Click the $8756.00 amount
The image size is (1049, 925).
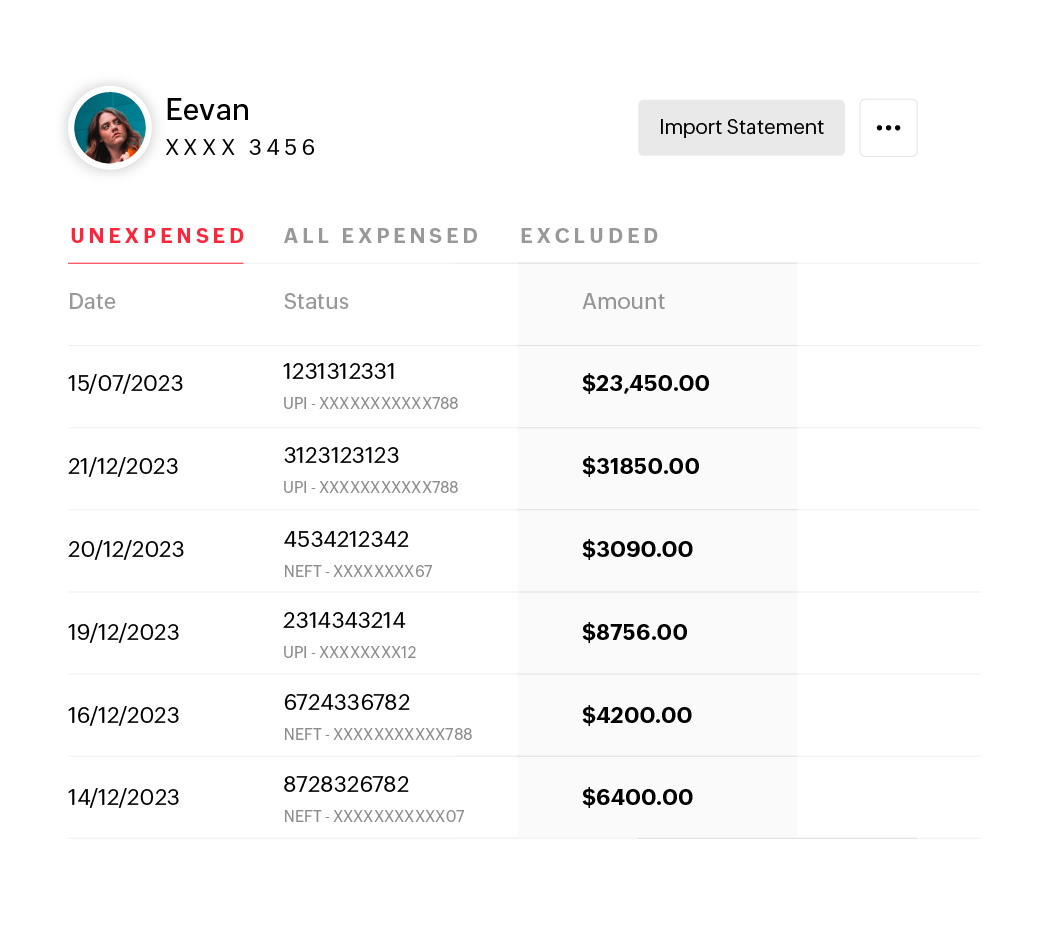[x=634, y=632]
